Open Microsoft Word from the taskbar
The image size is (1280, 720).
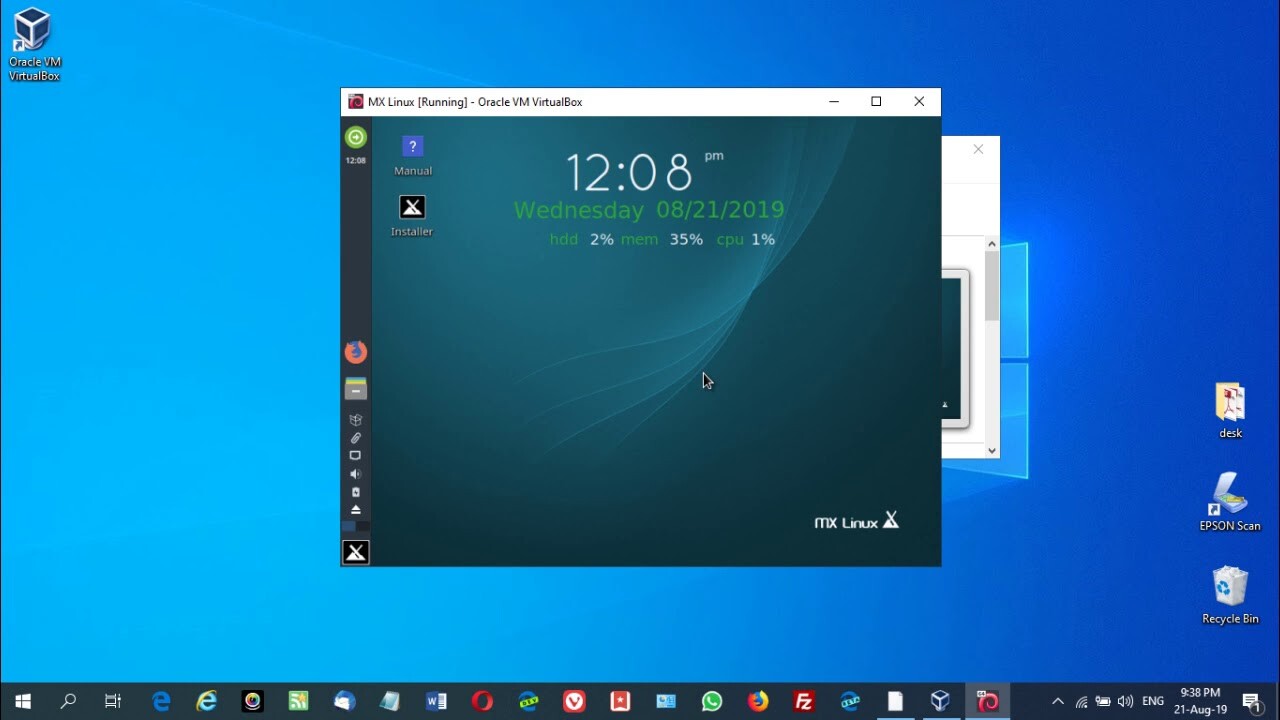(436, 701)
